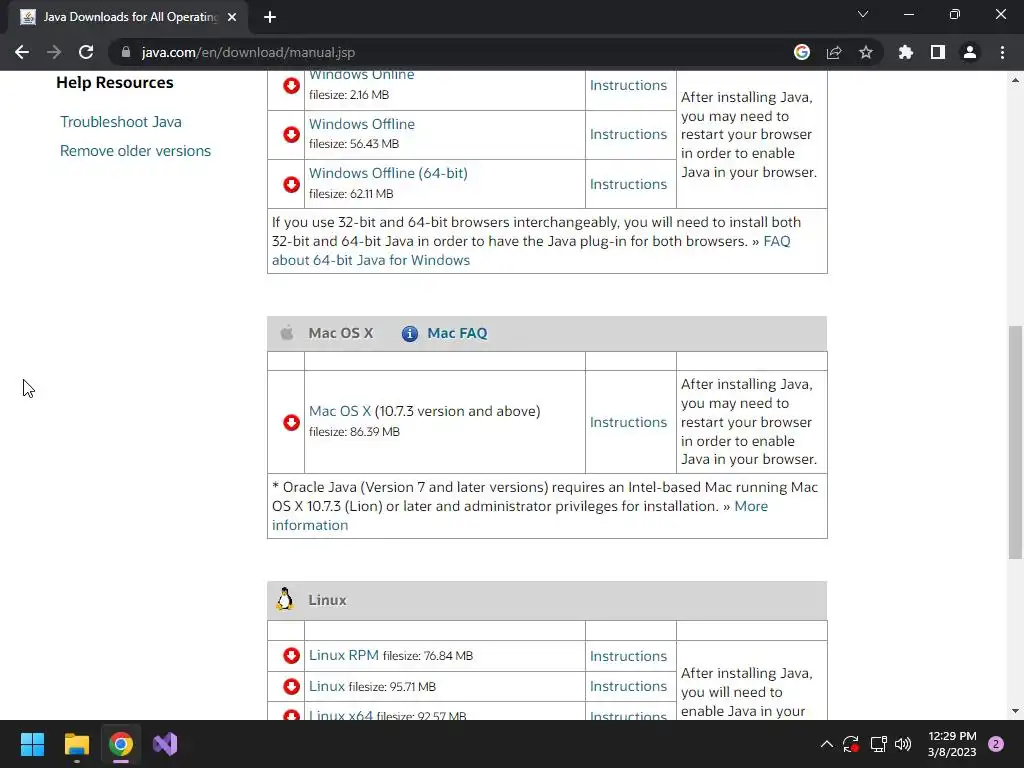Share this page using the share icon
Screen dimensions: 1024x768
834,52
